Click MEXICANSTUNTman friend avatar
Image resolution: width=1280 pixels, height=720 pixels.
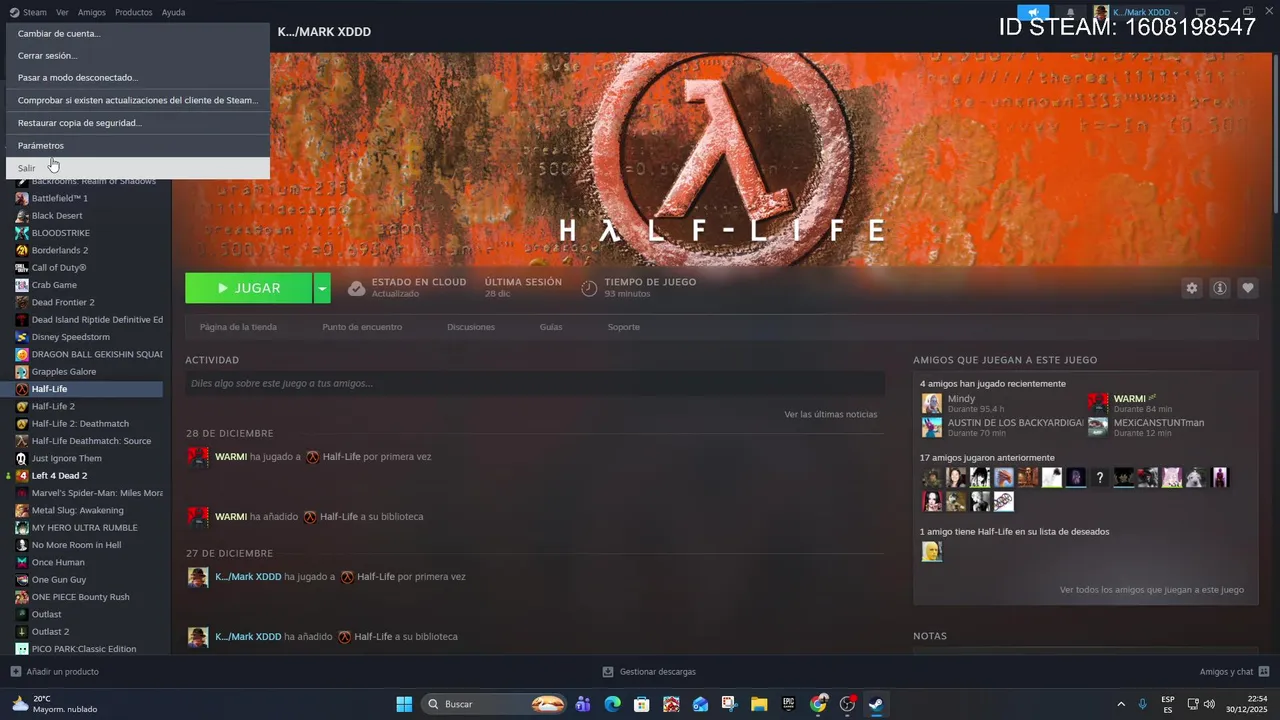1098,427
